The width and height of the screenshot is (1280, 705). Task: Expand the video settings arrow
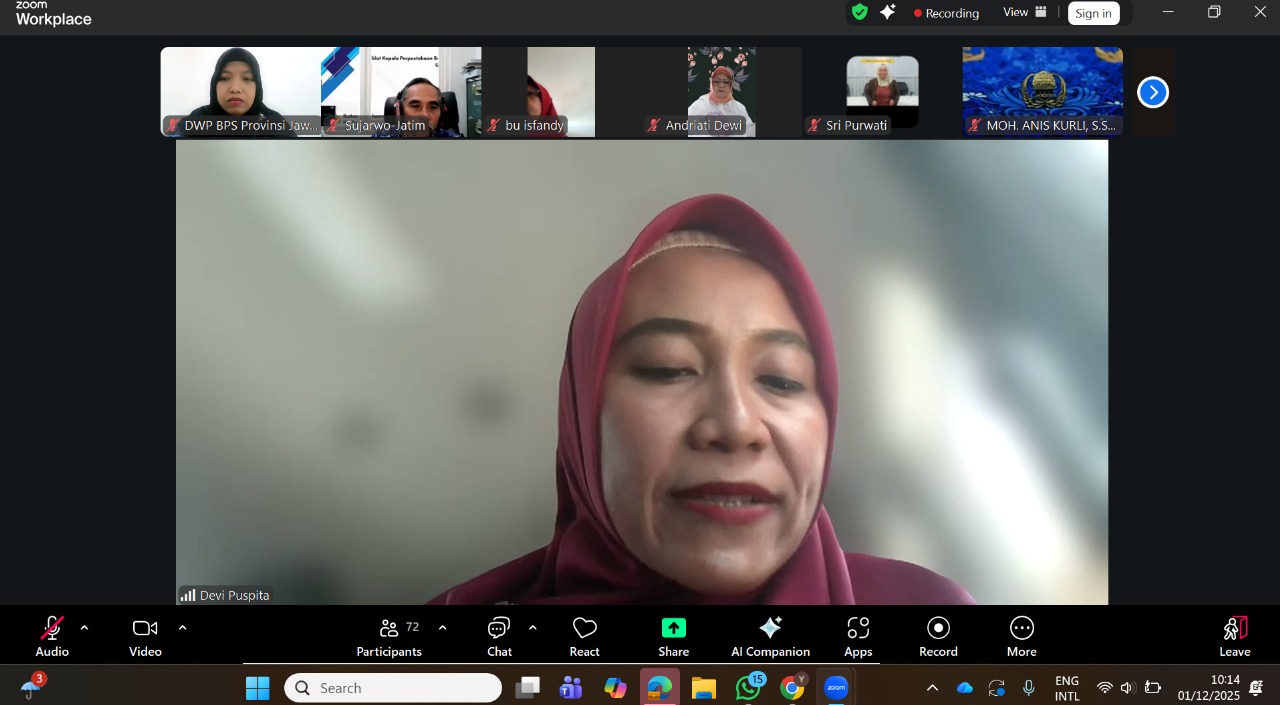click(182, 628)
